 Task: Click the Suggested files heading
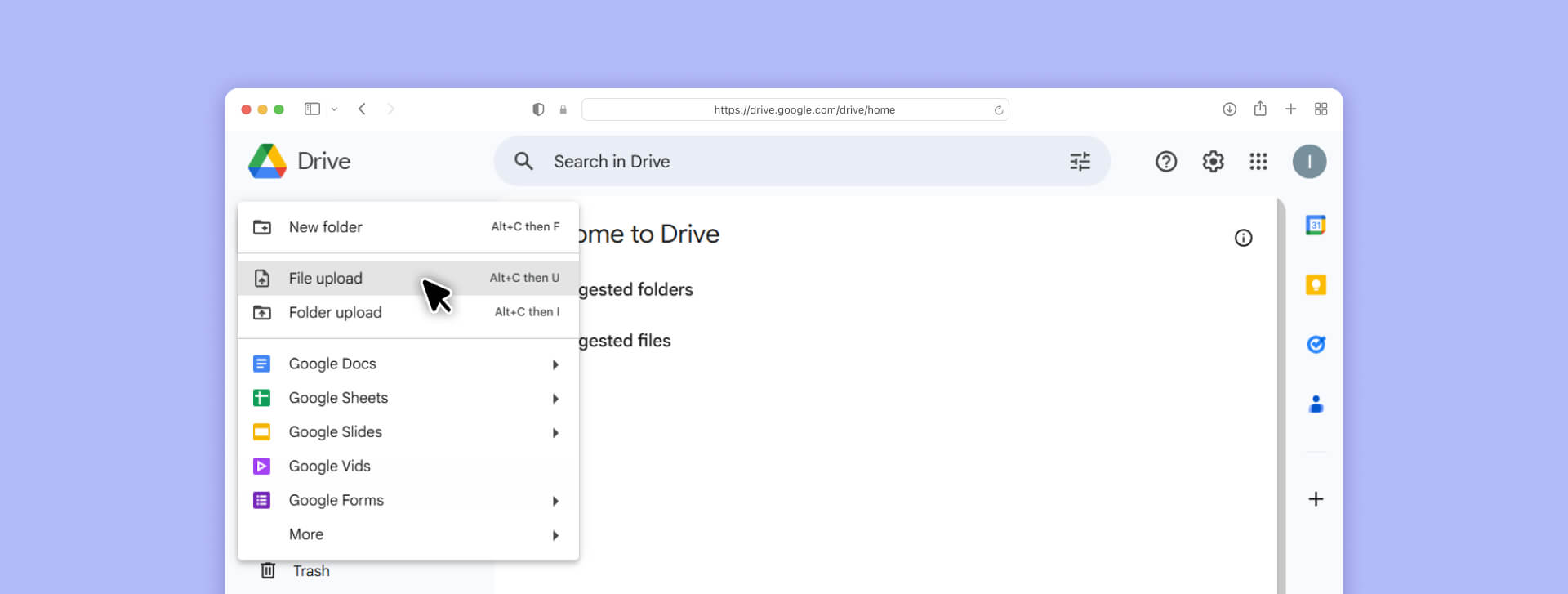(625, 341)
